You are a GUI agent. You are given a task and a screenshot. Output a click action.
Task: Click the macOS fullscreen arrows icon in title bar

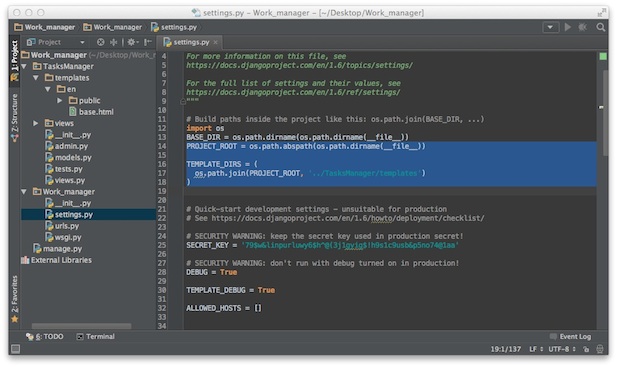601,13
